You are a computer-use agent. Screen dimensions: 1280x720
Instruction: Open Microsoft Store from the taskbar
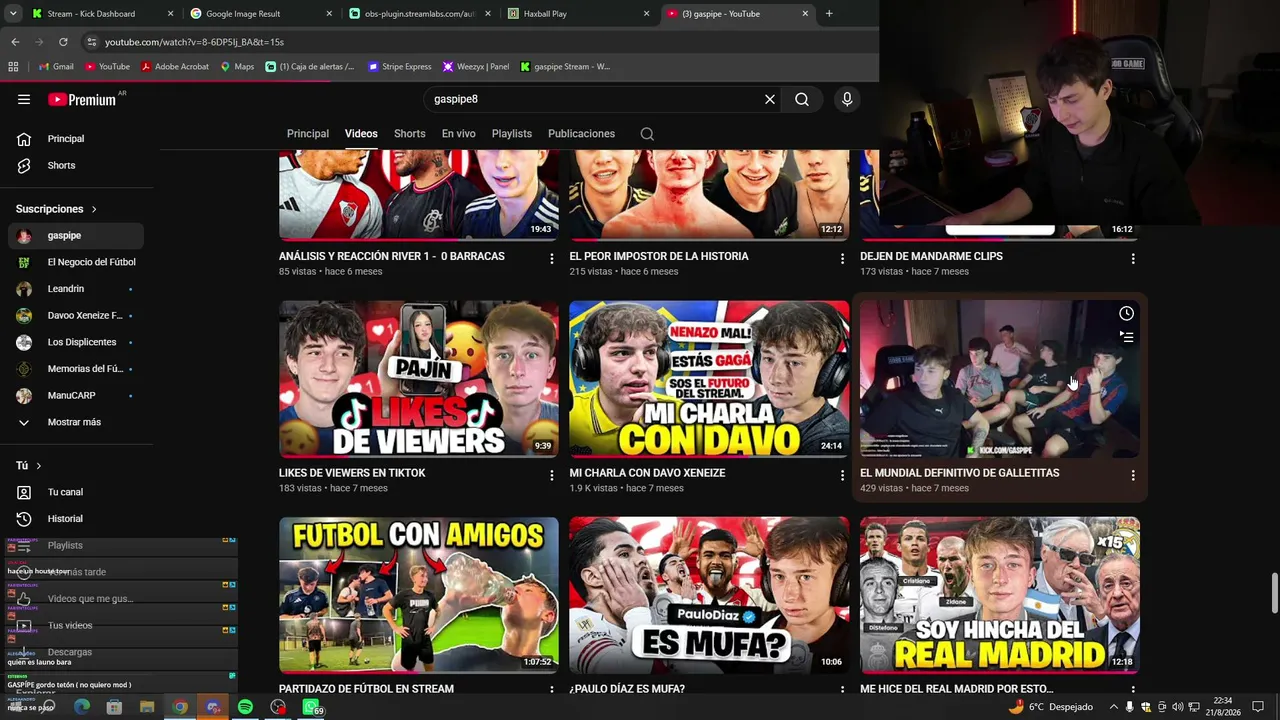(x=114, y=707)
